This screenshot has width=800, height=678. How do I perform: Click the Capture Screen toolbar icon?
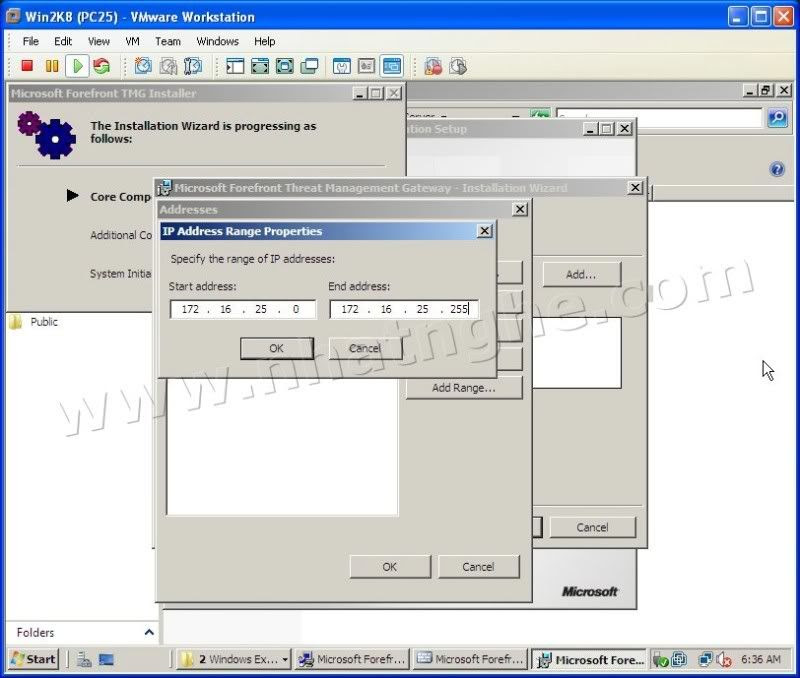tap(433, 66)
